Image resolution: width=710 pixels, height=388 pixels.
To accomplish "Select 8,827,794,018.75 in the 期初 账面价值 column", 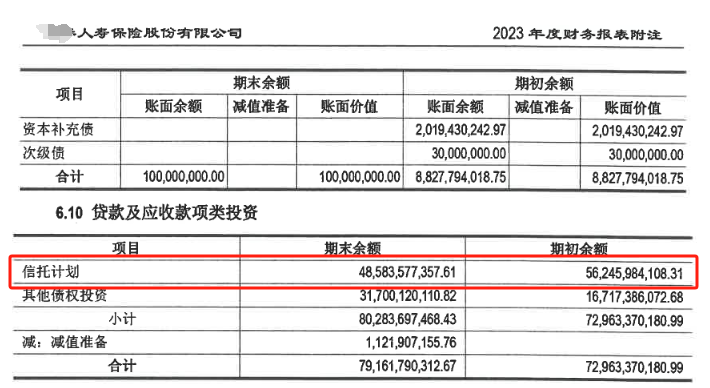I will pyautogui.click(x=638, y=178).
